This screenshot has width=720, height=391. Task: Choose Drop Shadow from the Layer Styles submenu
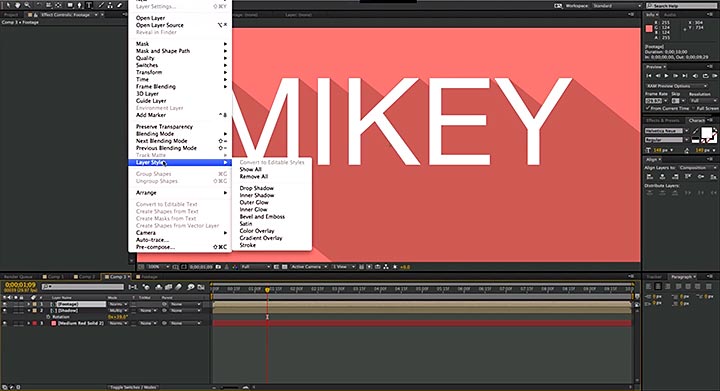257,188
